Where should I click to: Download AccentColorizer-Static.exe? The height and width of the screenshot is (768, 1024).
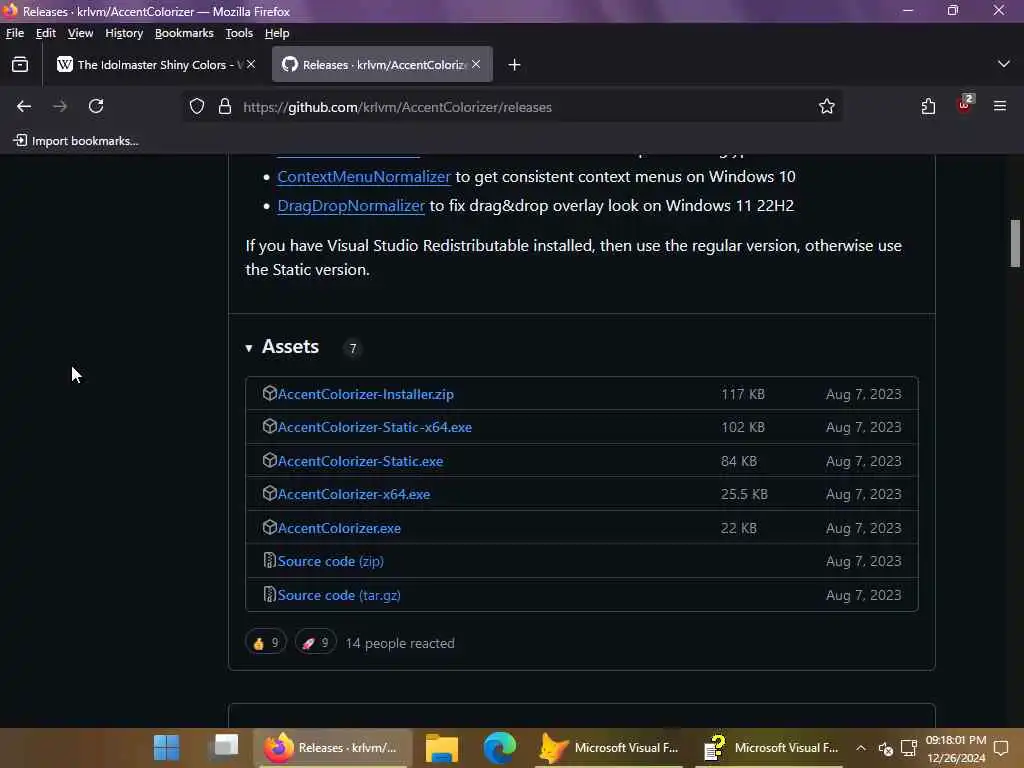point(360,461)
